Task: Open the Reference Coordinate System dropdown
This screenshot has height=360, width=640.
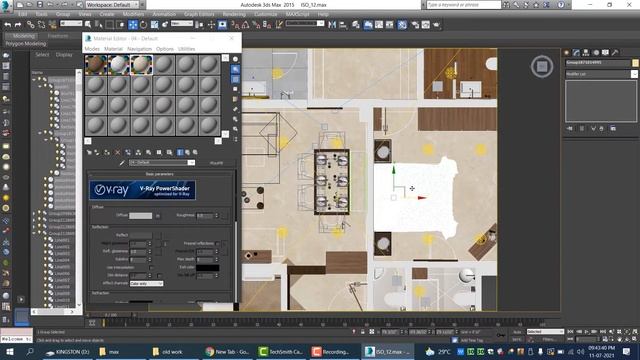Action: [x=182, y=24]
